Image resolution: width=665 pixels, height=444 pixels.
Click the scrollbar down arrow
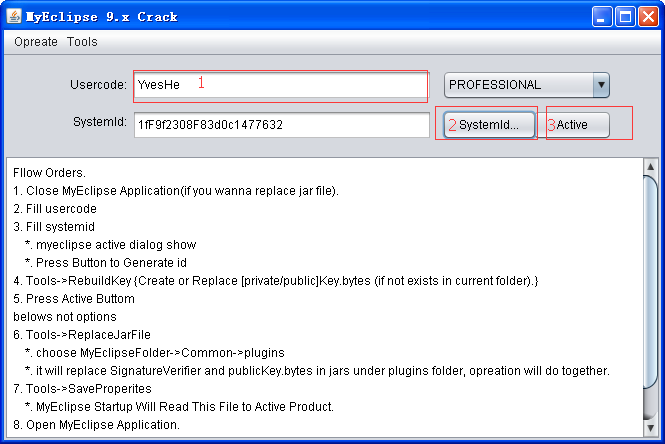650,428
